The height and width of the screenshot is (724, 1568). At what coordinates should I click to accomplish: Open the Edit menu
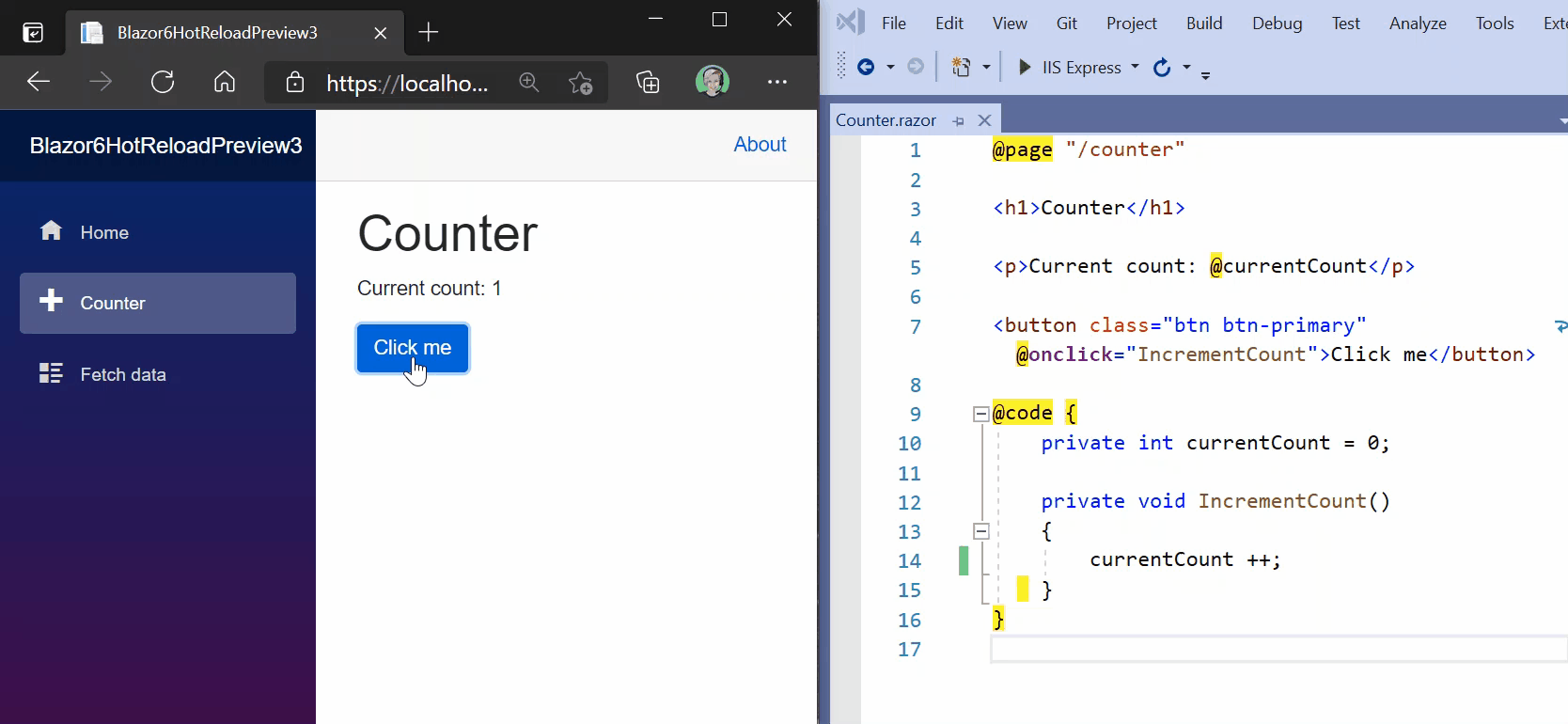(949, 24)
